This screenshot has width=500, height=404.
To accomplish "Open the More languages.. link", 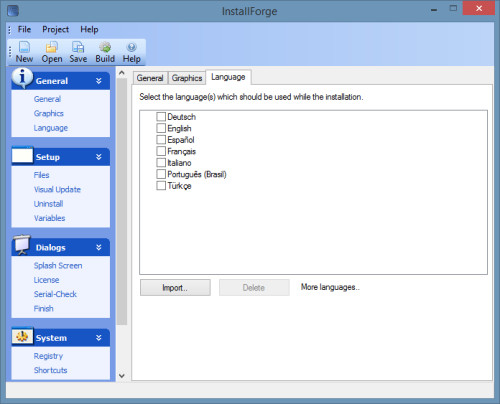I will 330,287.
